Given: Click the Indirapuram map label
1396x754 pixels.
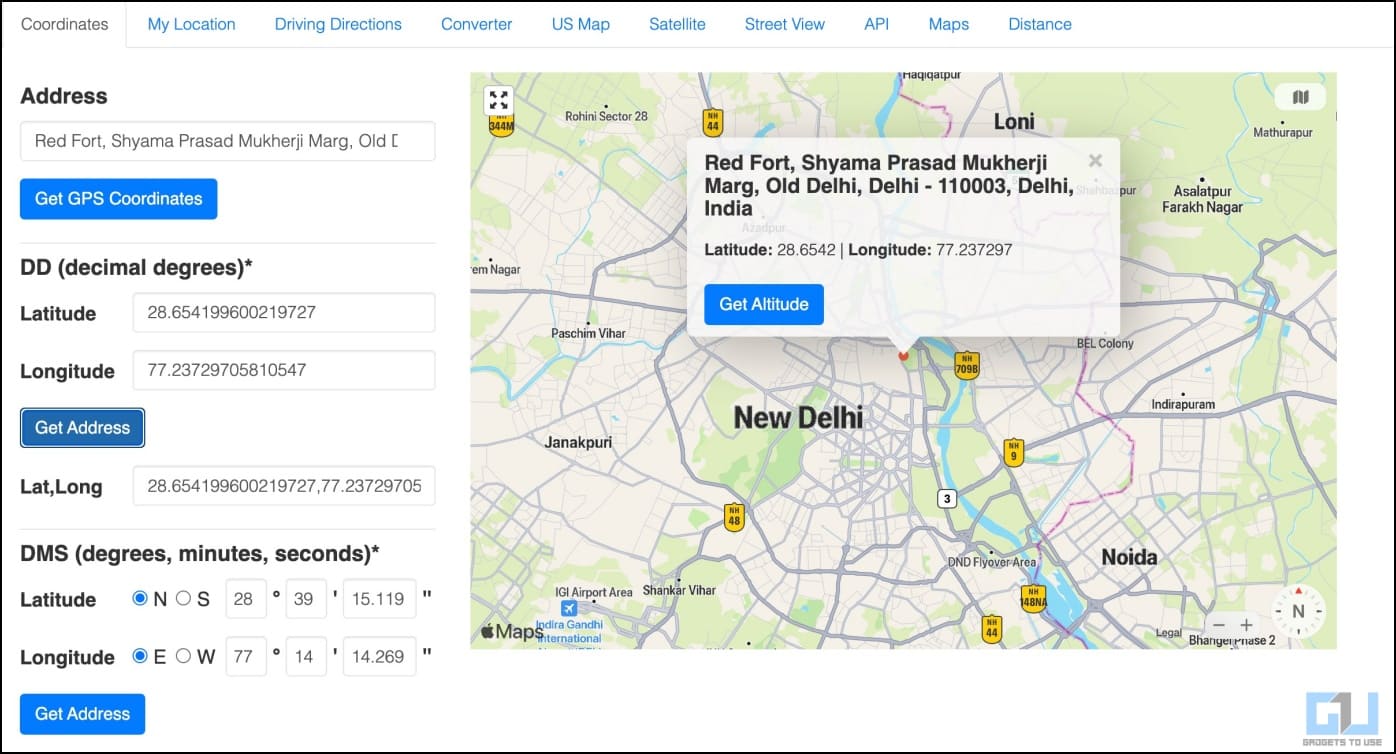Looking at the screenshot, I should click(1183, 404).
